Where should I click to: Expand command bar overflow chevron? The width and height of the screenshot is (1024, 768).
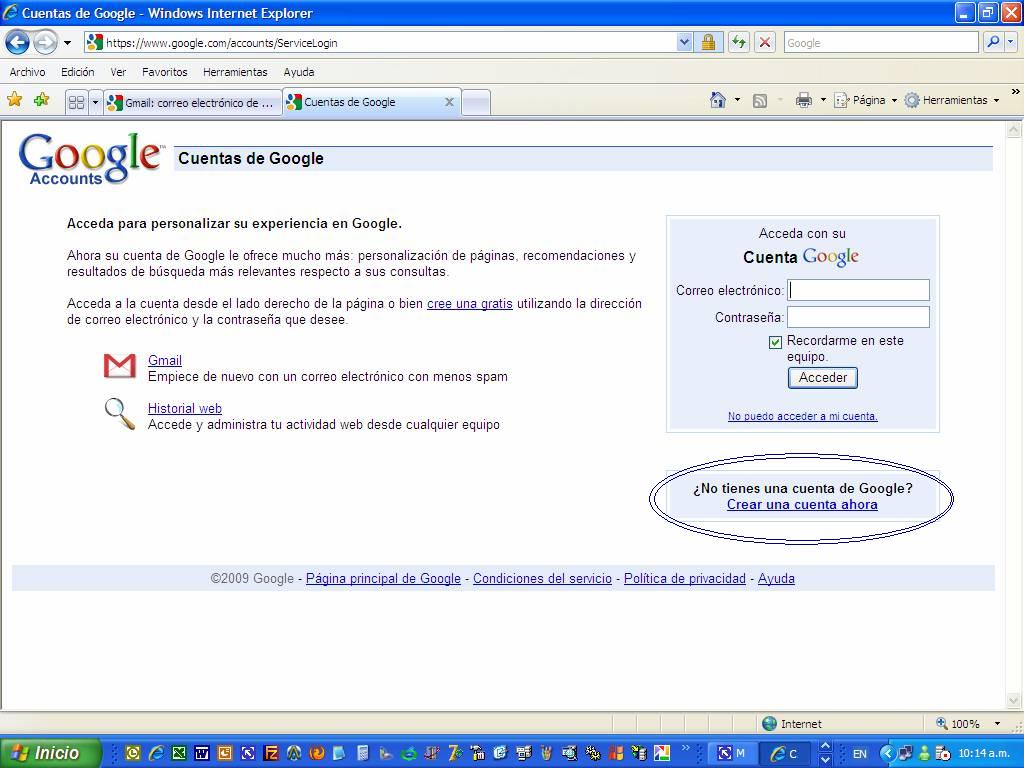pyautogui.click(x=1016, y=92)
